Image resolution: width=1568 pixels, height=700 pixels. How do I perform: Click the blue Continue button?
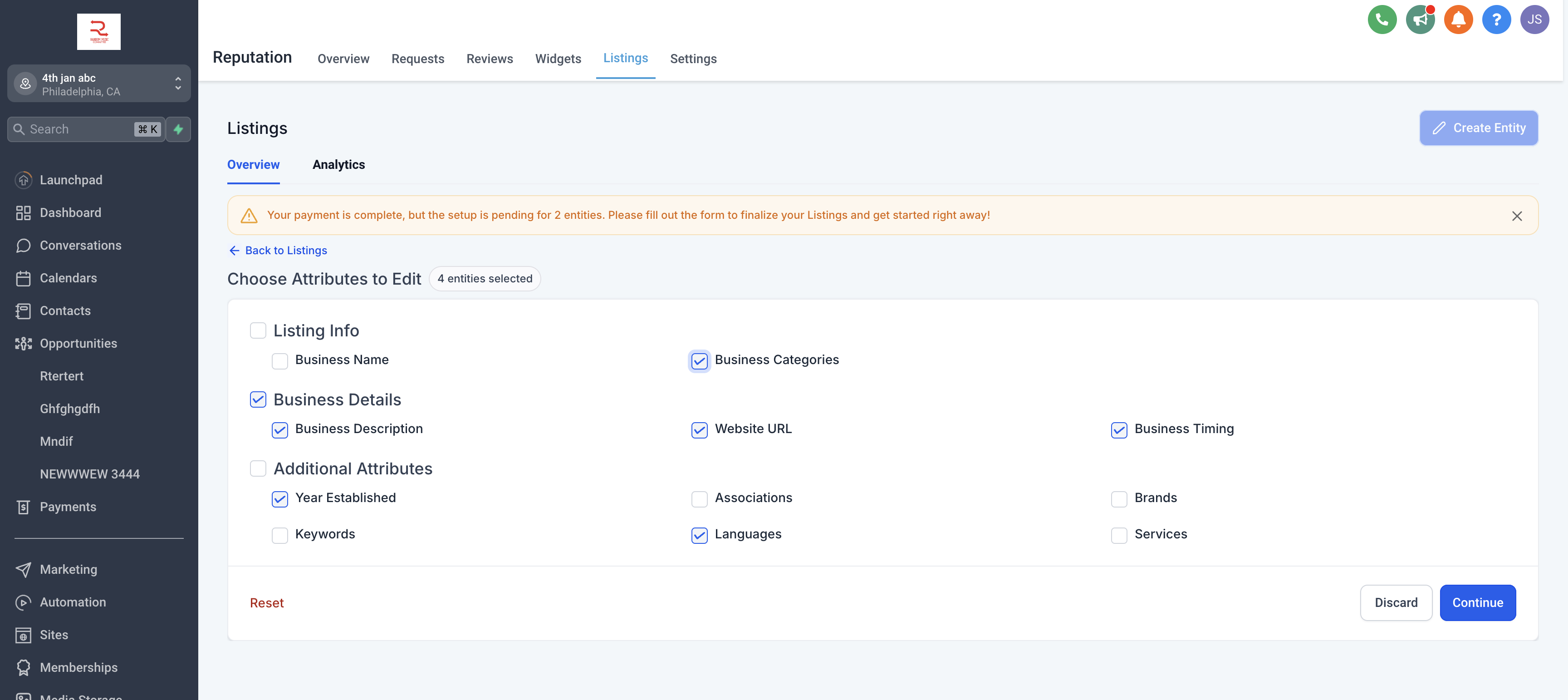[1477, 602]
